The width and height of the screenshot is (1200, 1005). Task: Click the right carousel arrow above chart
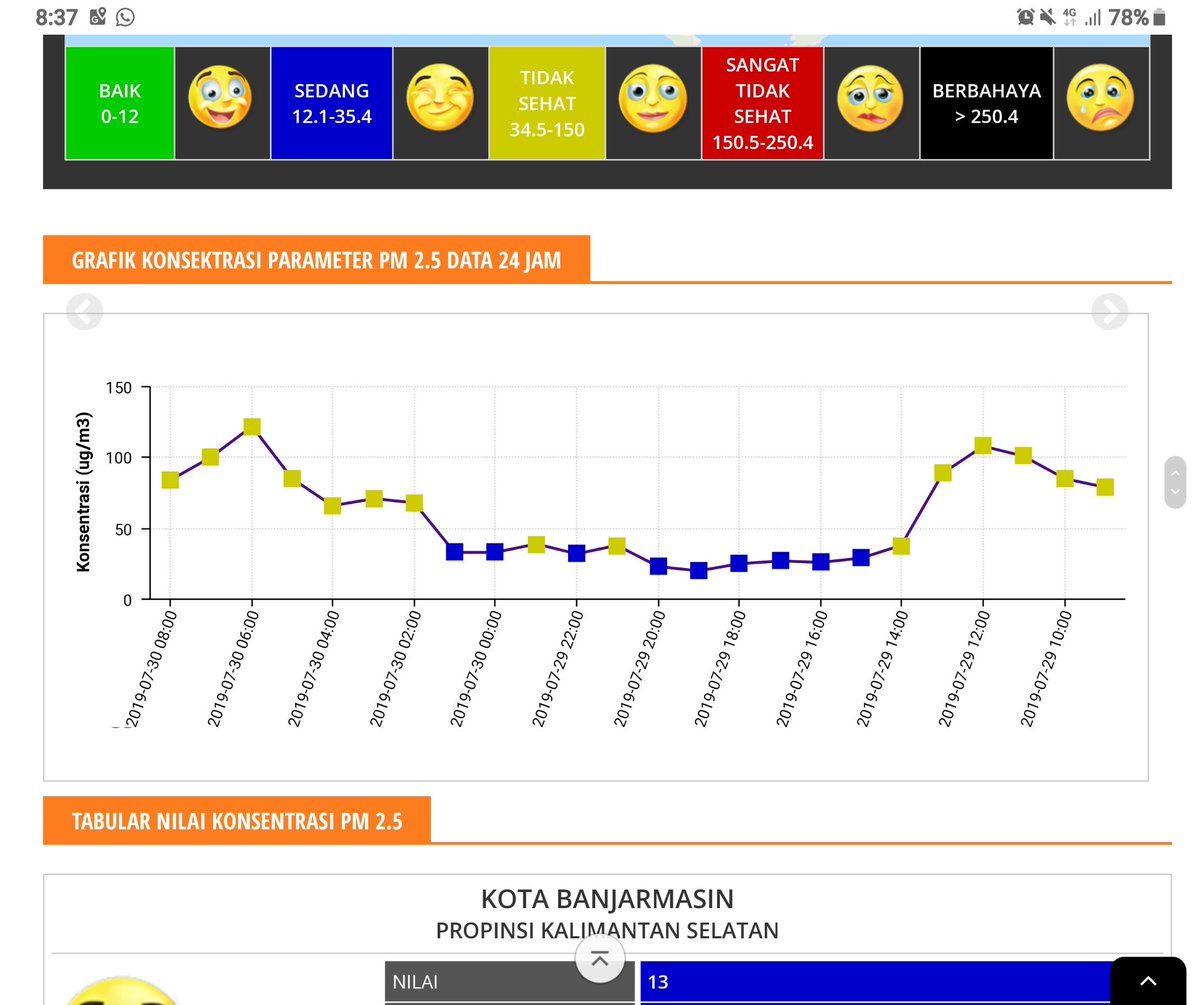(x=1109, y=312)
